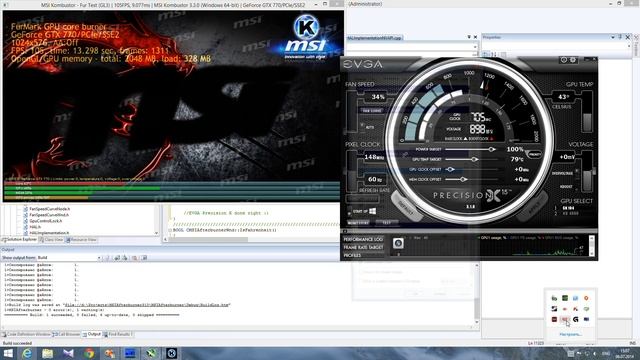Open Properties window position dropdown arrow
The width and height of the screenshot is (640, 360).
[613, 37]
